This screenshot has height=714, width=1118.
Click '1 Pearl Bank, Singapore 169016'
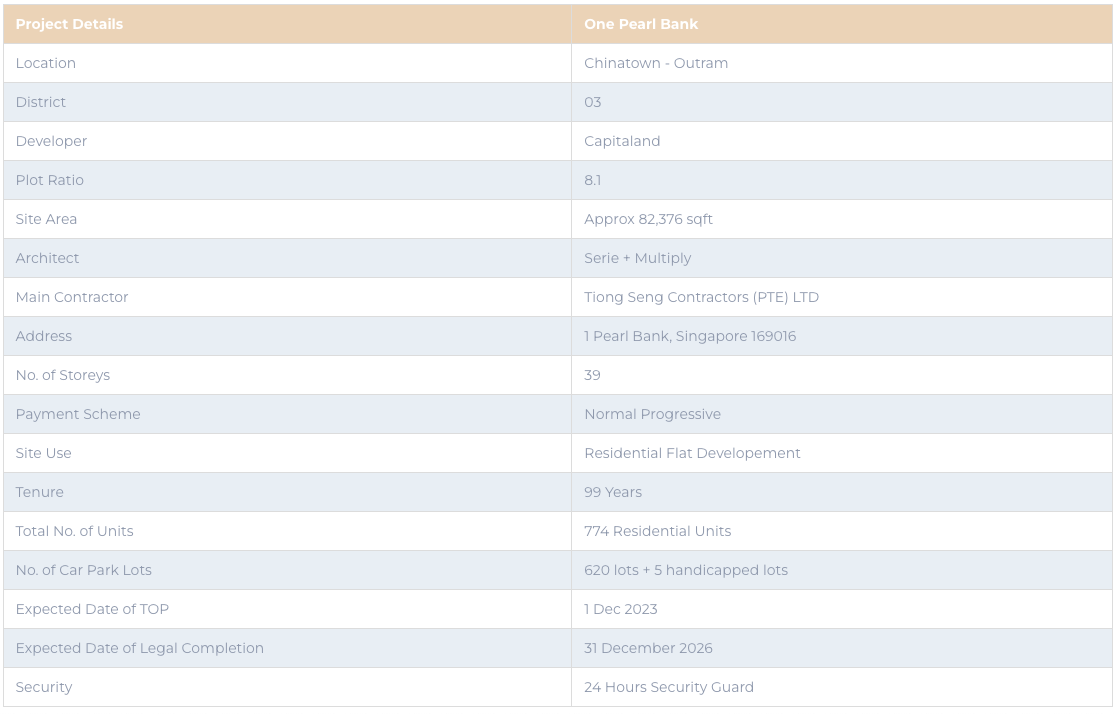[690, 337]
